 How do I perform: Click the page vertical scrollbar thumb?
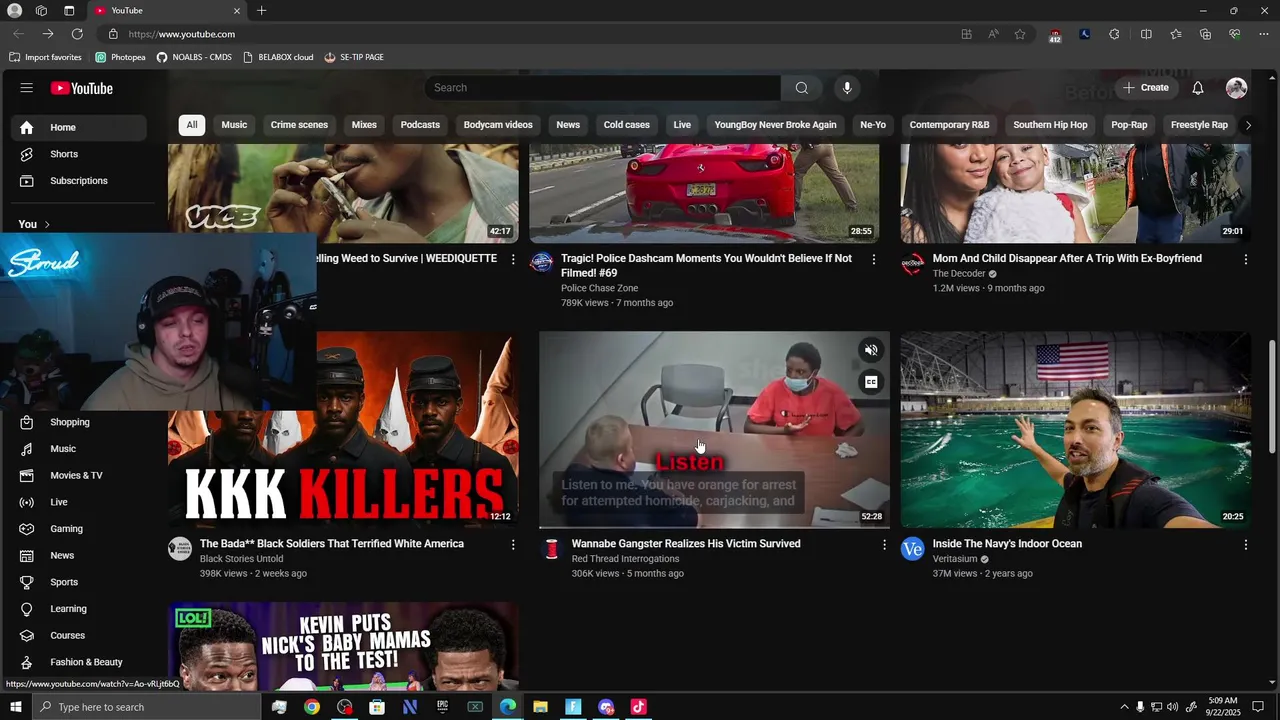click(1272, 395)
